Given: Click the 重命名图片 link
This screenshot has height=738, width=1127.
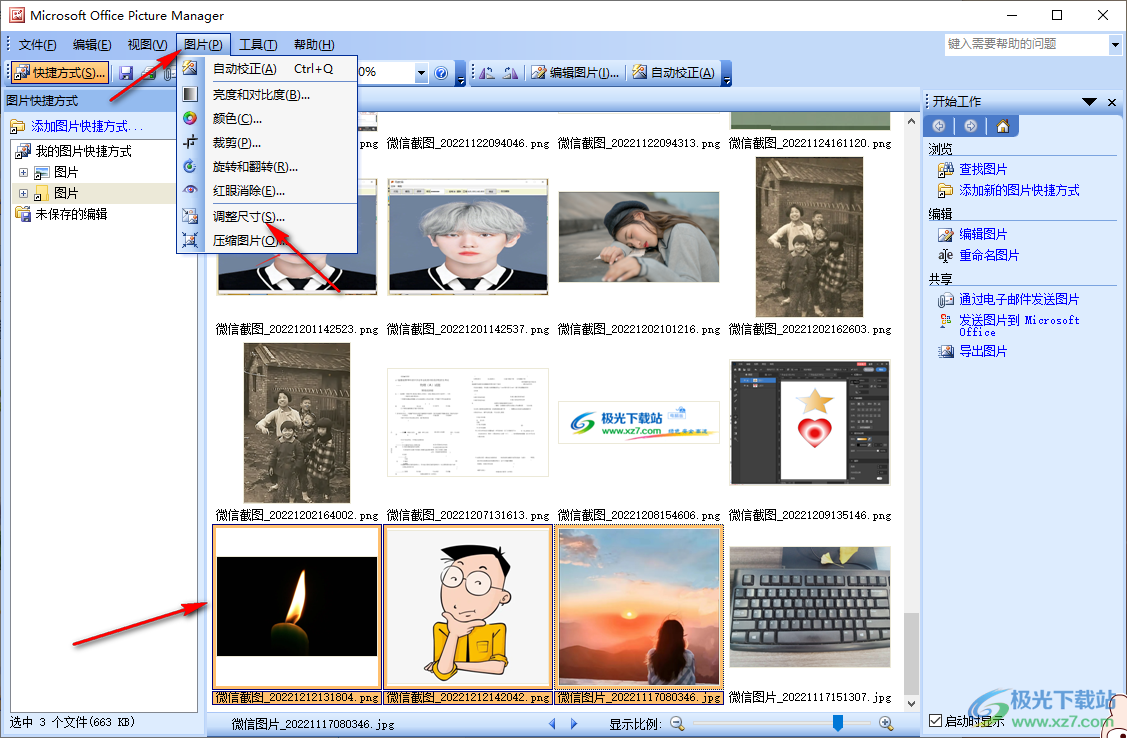Looking at the screenshot, I should pos(989,255).
